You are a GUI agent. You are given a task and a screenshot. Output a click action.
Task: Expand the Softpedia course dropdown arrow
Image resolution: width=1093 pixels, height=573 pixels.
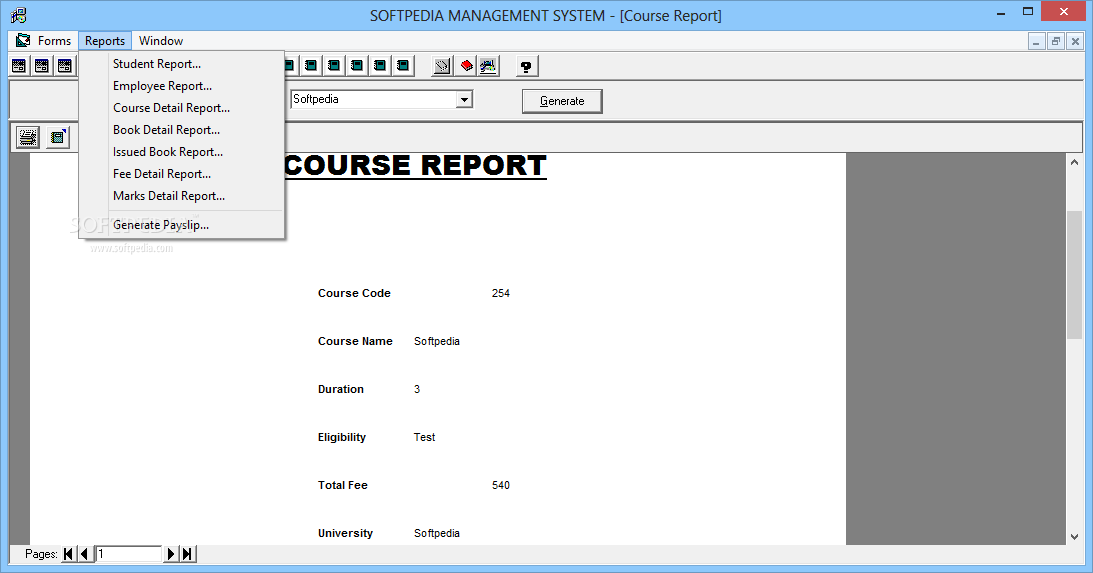click(x=464, y=100)
